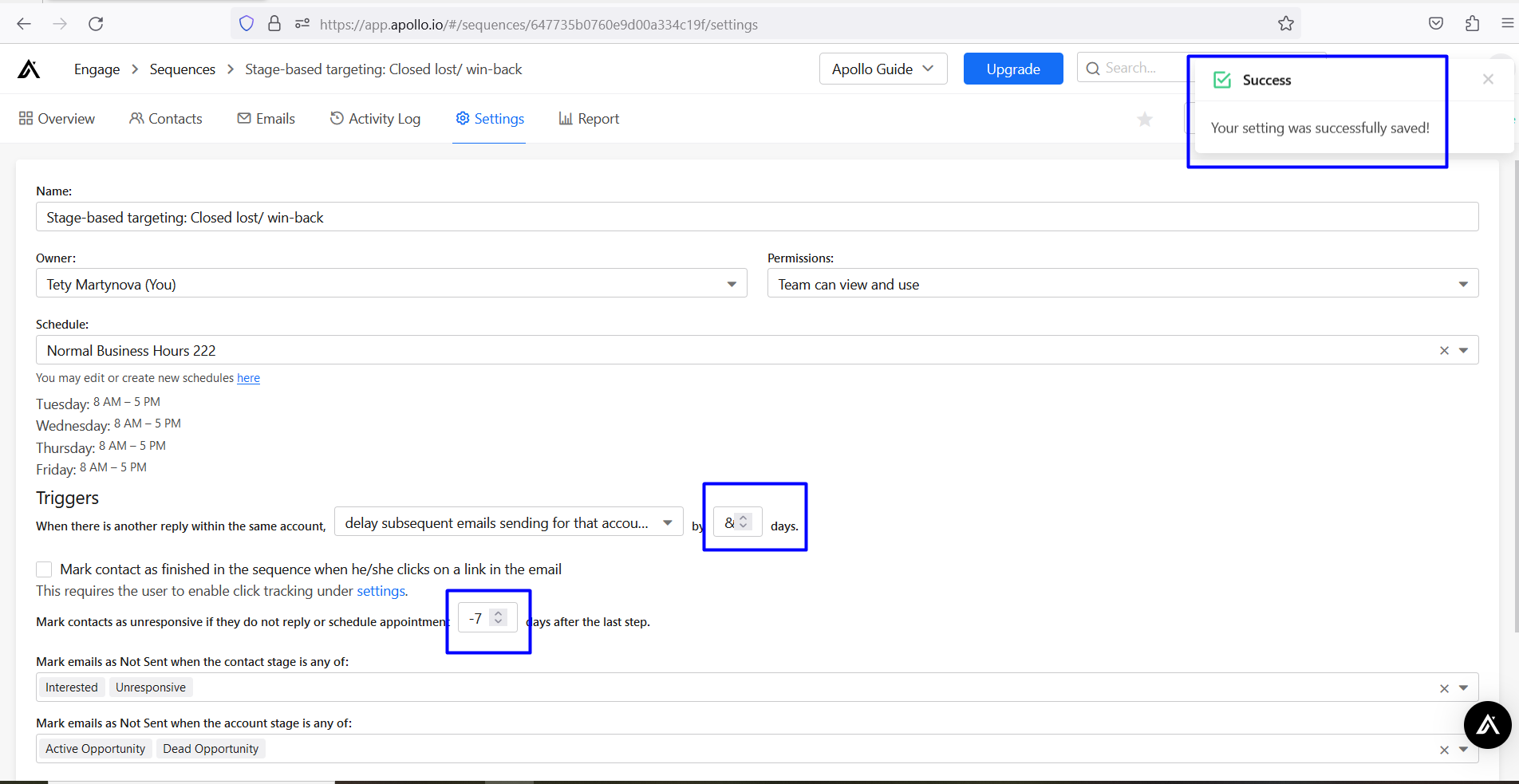The image size is (1519, 784).
Task: Open Pocket save icon in browser toolbar
Action: tap(1436, 24)
